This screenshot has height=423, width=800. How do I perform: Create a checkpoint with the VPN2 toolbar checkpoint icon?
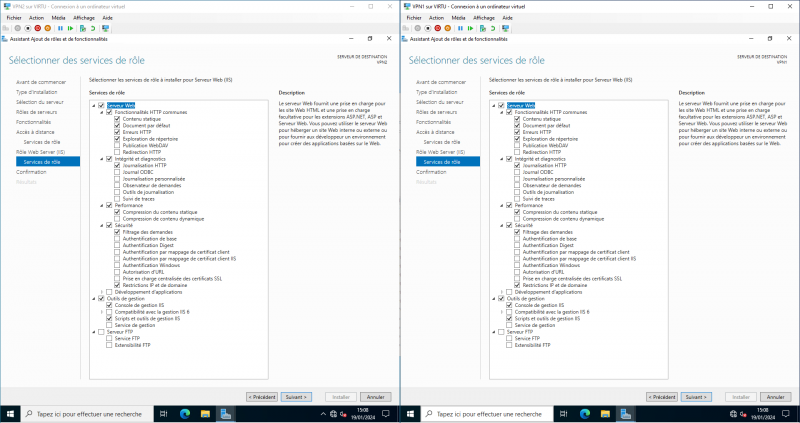click(83, 28)
